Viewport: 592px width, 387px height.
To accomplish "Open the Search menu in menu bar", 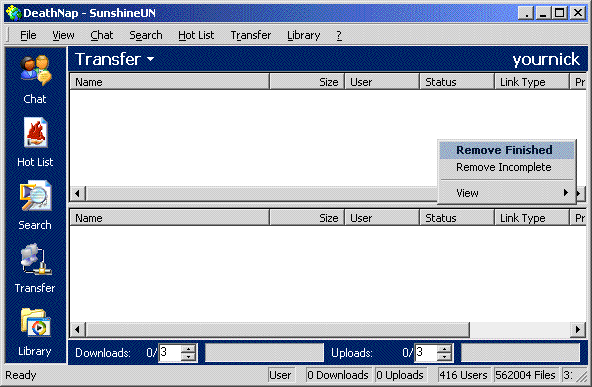I will click(146, 35).
